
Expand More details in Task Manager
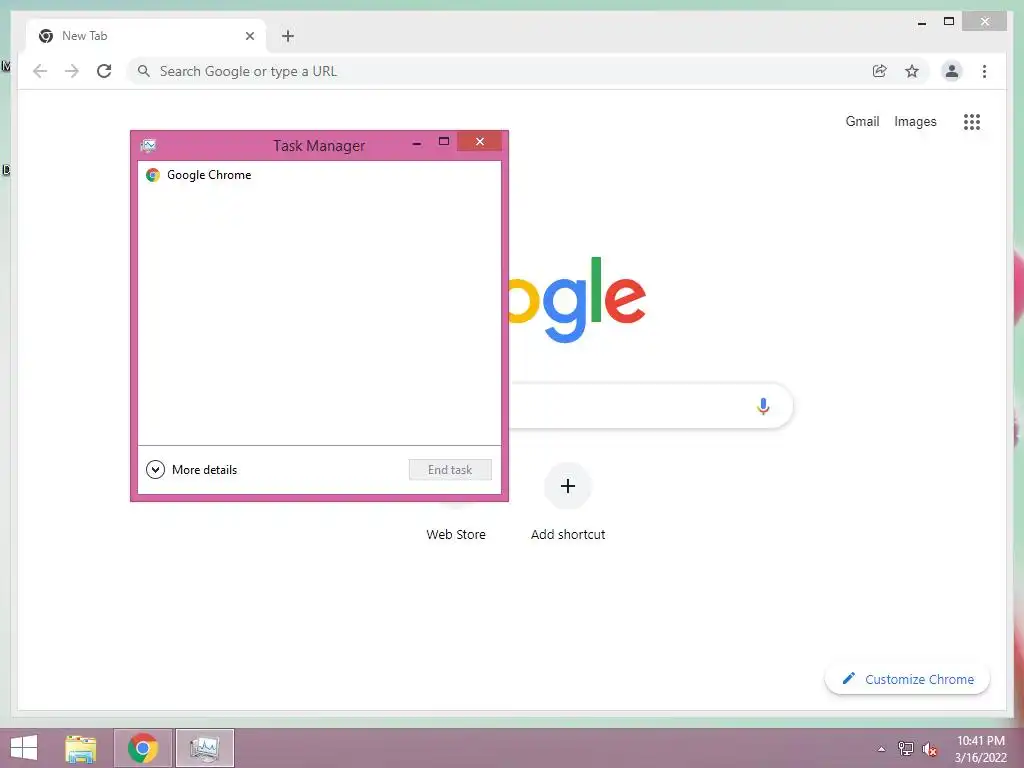pyautogui.click(x=191, y=470)
